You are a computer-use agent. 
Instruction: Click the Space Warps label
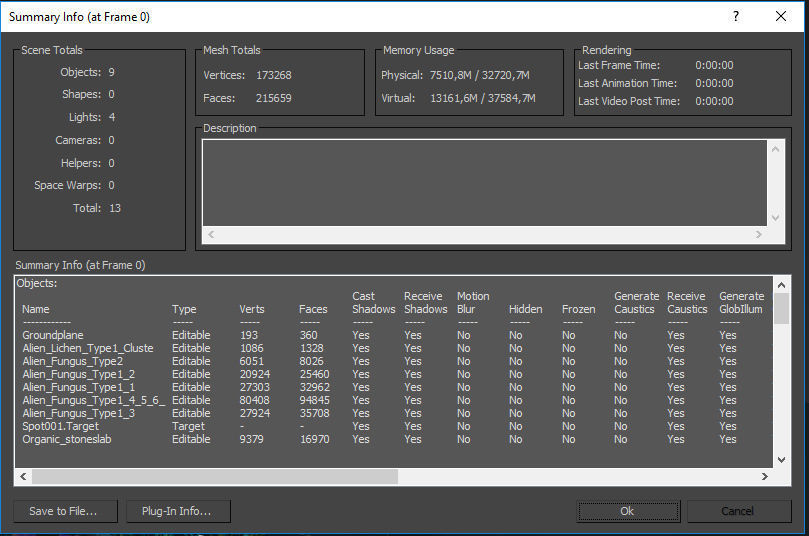pos(67,185)
